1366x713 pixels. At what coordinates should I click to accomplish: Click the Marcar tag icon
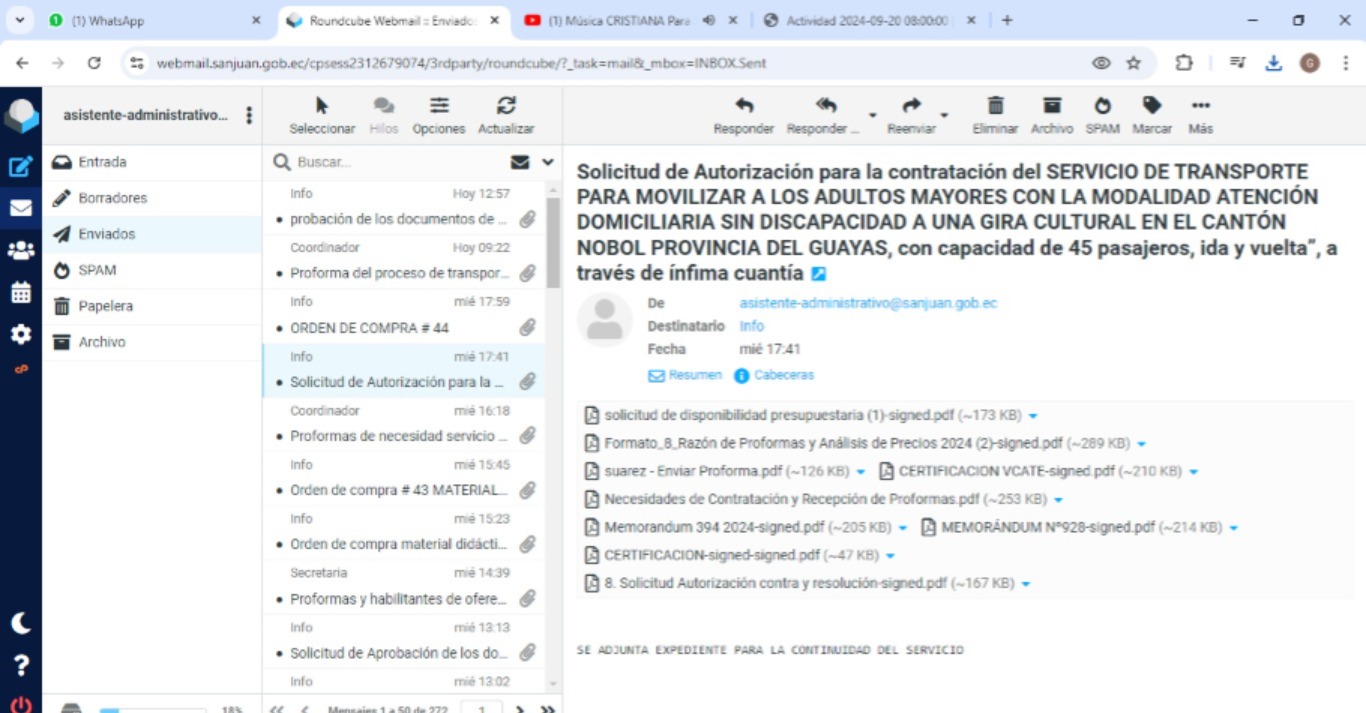[x=1152, y=106]
